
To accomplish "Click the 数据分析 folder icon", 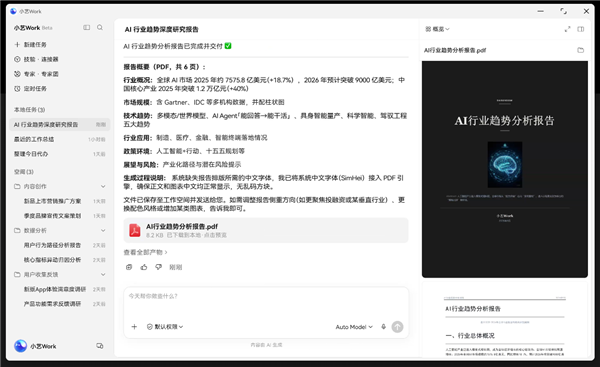I will click(17, 230).
